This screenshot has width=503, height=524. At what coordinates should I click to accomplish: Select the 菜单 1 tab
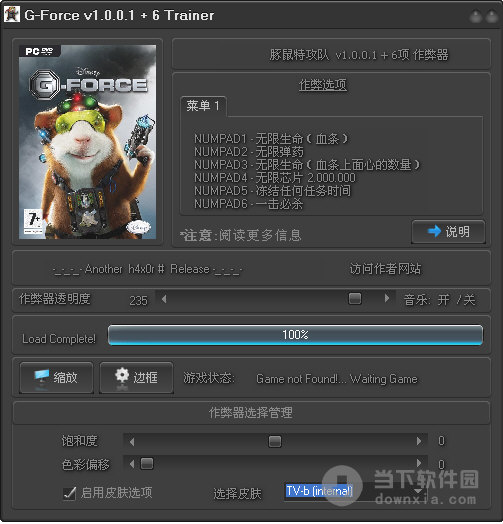coord(203,106)
